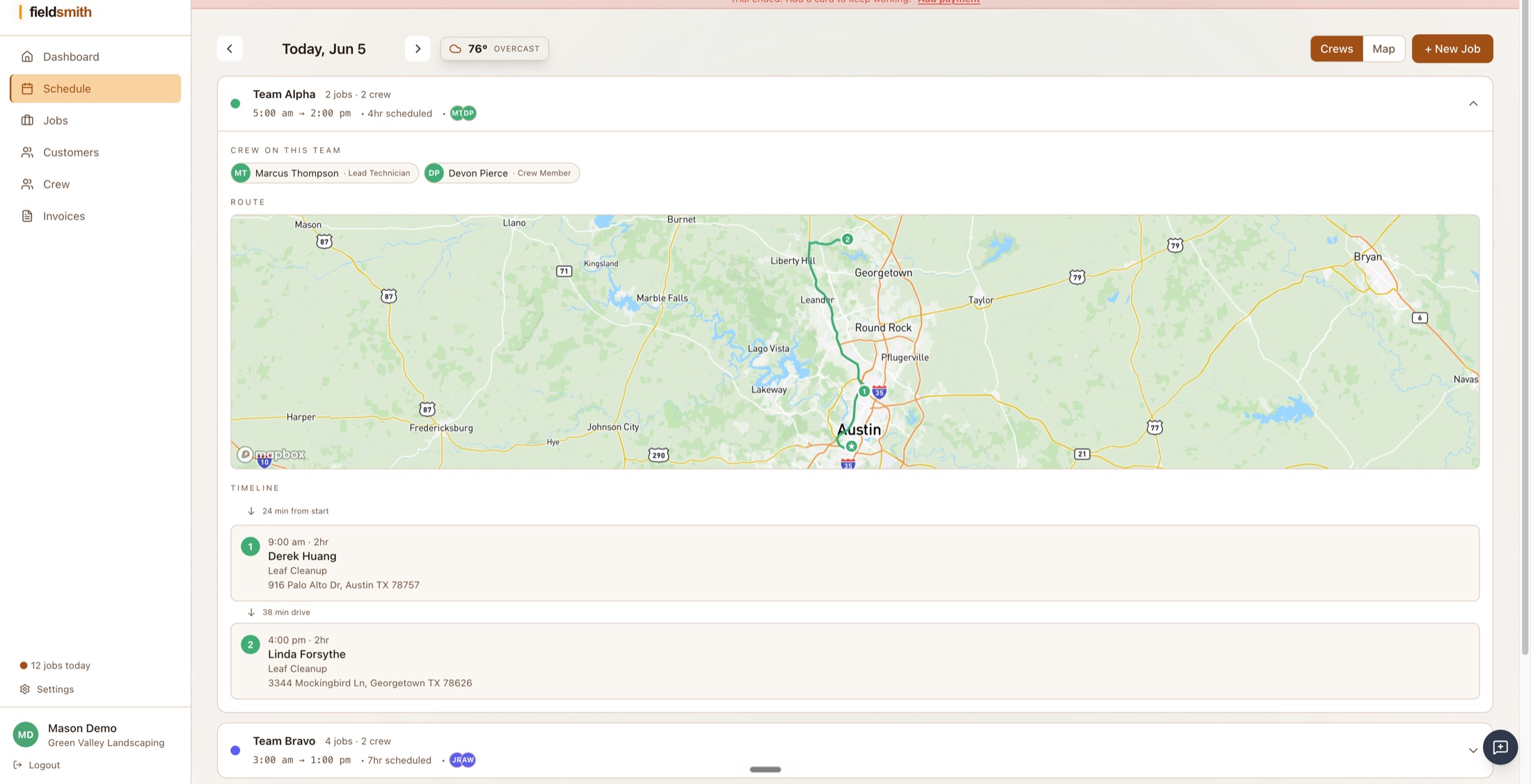
Task: Switch to the Crews view
Action: coord(1336,49)
